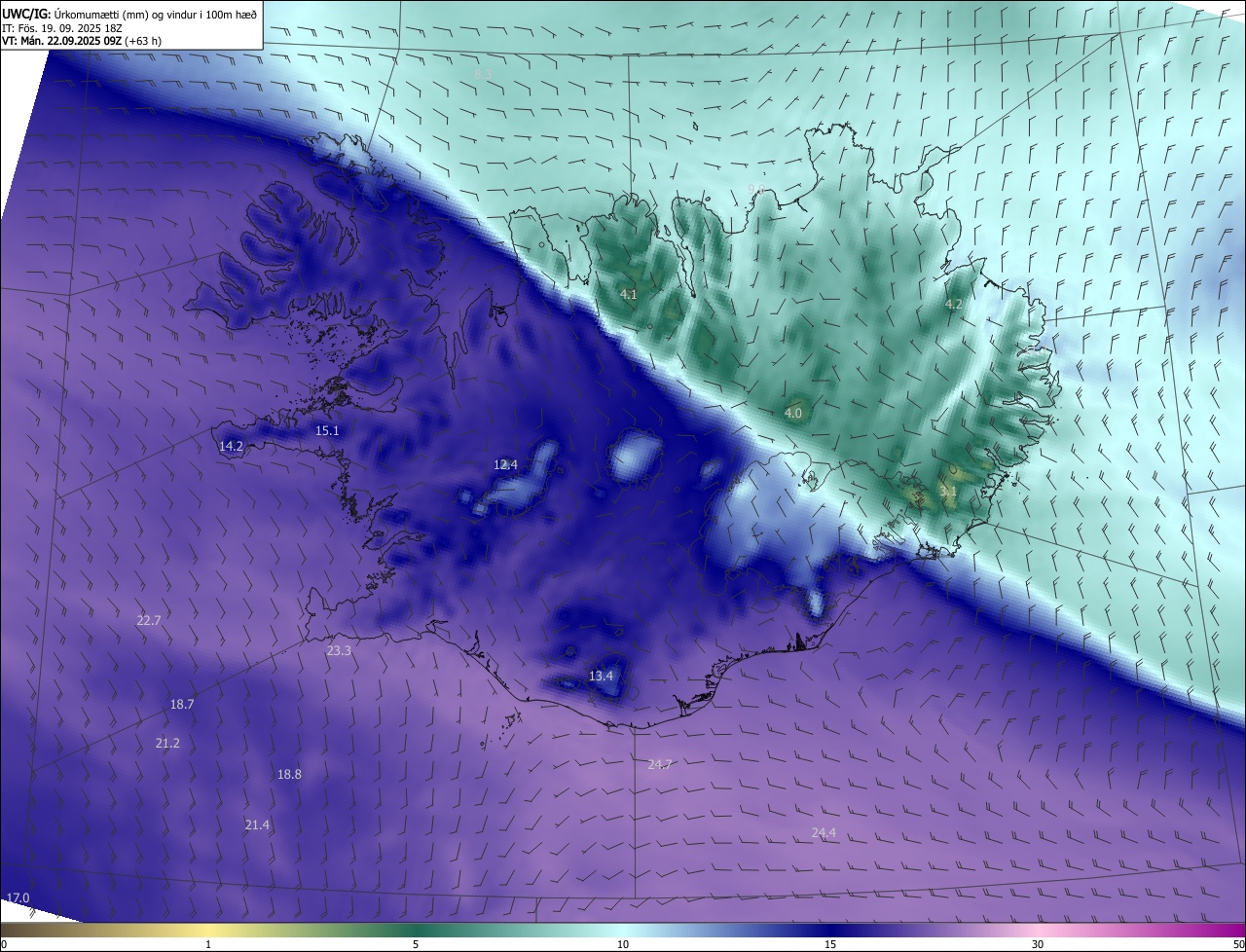Click the 23.3 precipitation value
The width and height of the screenshot is (1246, 952).
click(x=339, y=650)
